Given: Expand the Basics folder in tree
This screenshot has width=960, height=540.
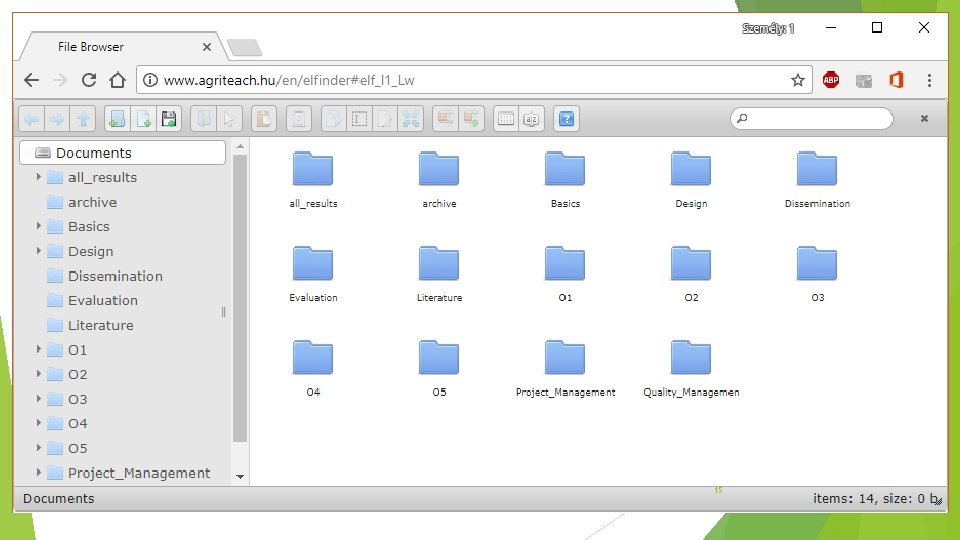Looking at the screenshot, I should pyautogui.click(x=39, y=226).
